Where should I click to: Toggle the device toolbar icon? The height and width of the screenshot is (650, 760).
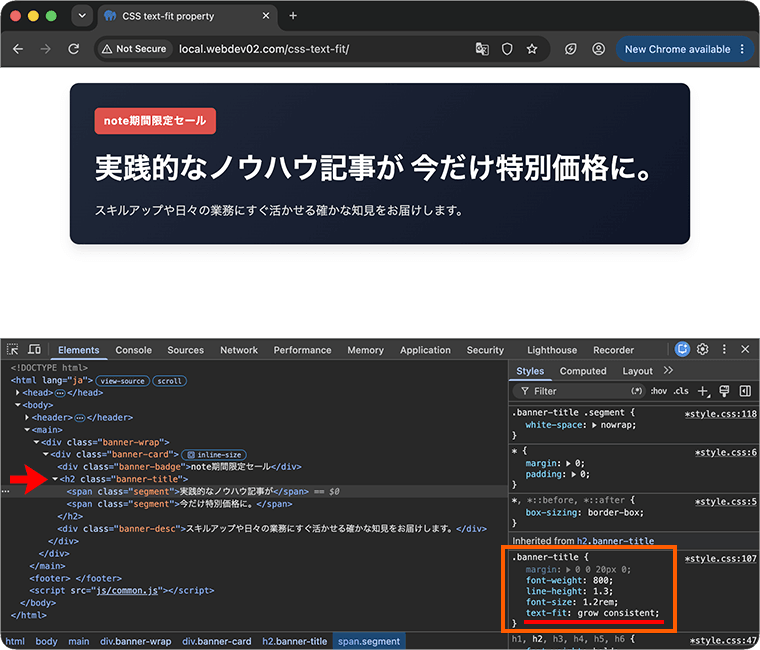tap(34, 349)
